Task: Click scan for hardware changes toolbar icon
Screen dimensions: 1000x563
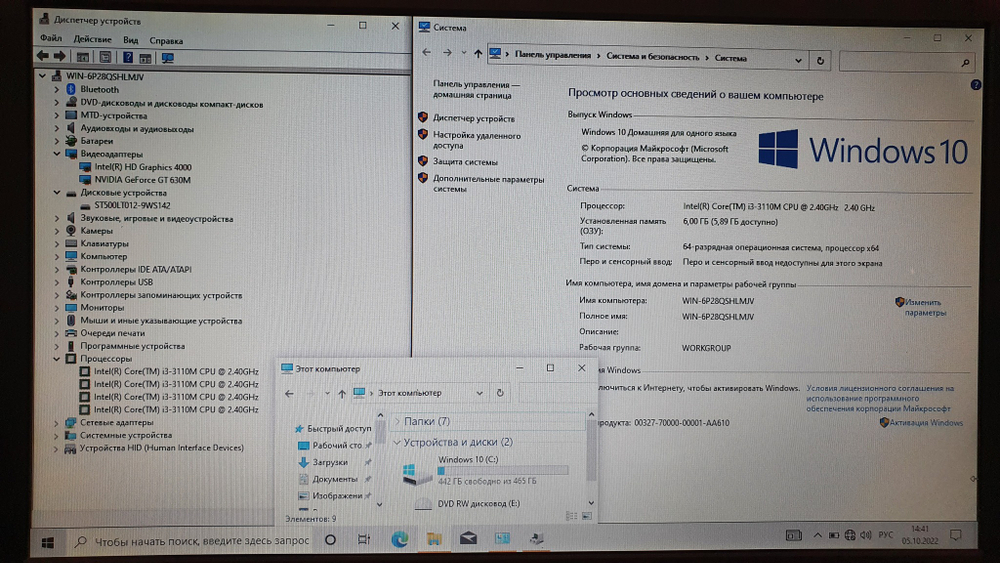Action: tap(166, 57)
